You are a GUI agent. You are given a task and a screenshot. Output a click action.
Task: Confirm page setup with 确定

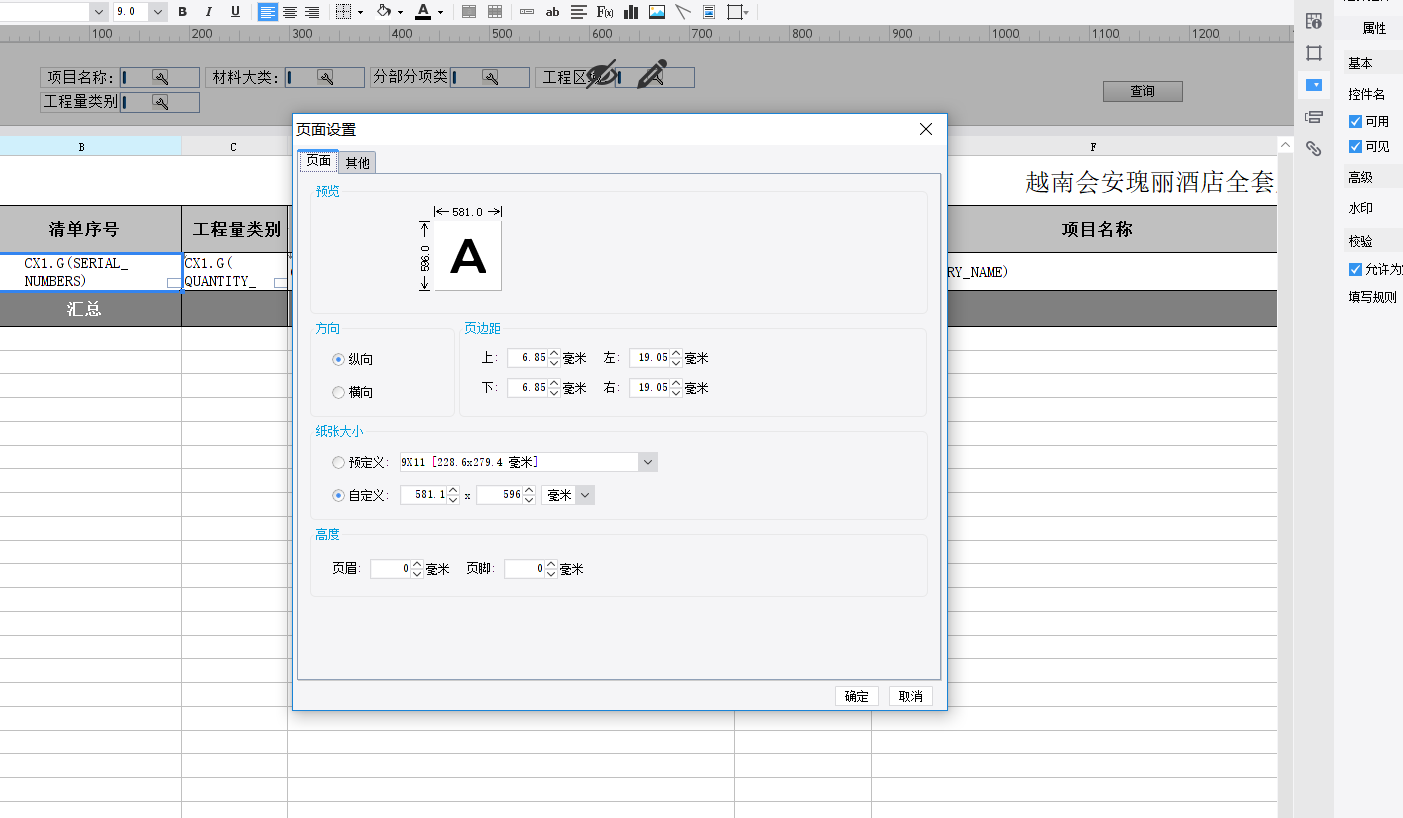click(857, 696)
